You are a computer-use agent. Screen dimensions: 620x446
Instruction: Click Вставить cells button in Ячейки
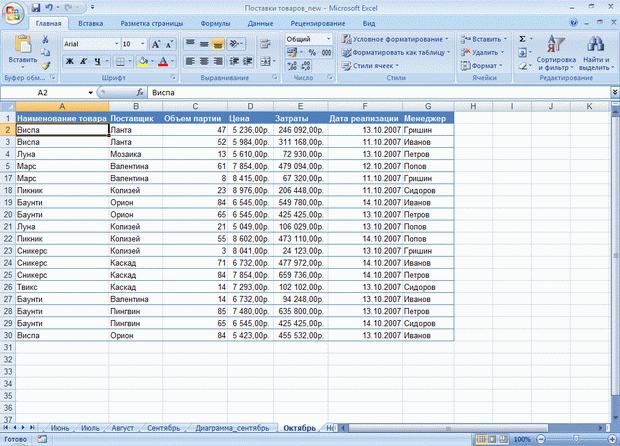point(484,39)
